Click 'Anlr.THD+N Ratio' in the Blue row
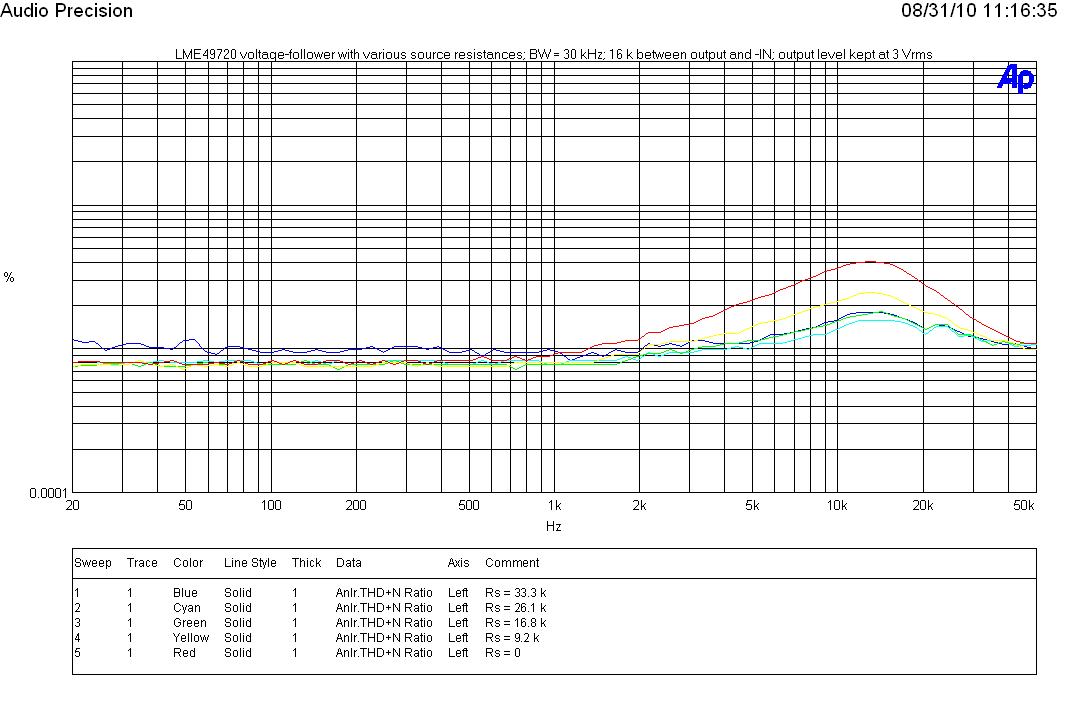 coord(384,593)
